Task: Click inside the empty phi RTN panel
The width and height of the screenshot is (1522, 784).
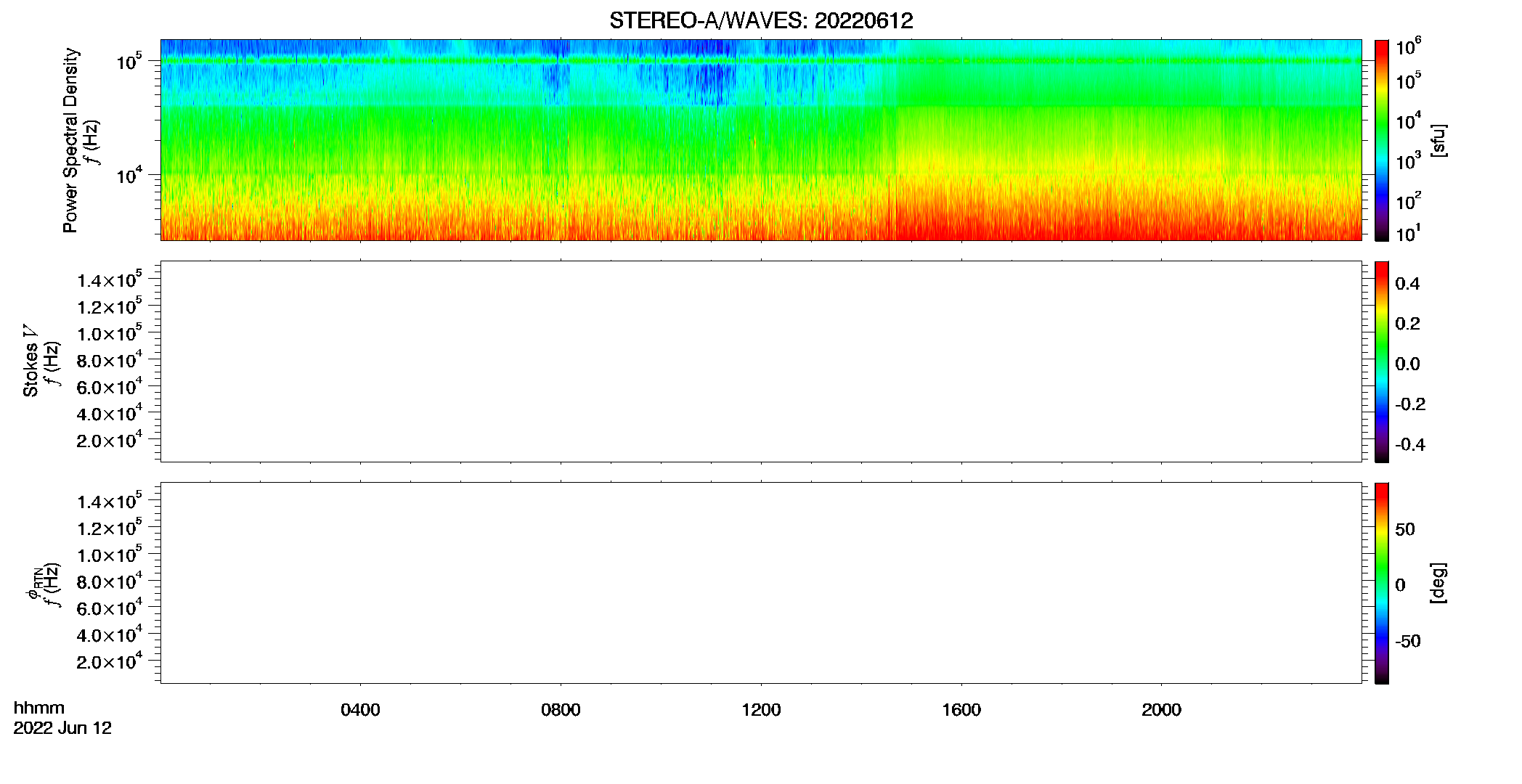Action: click(761, 583)
